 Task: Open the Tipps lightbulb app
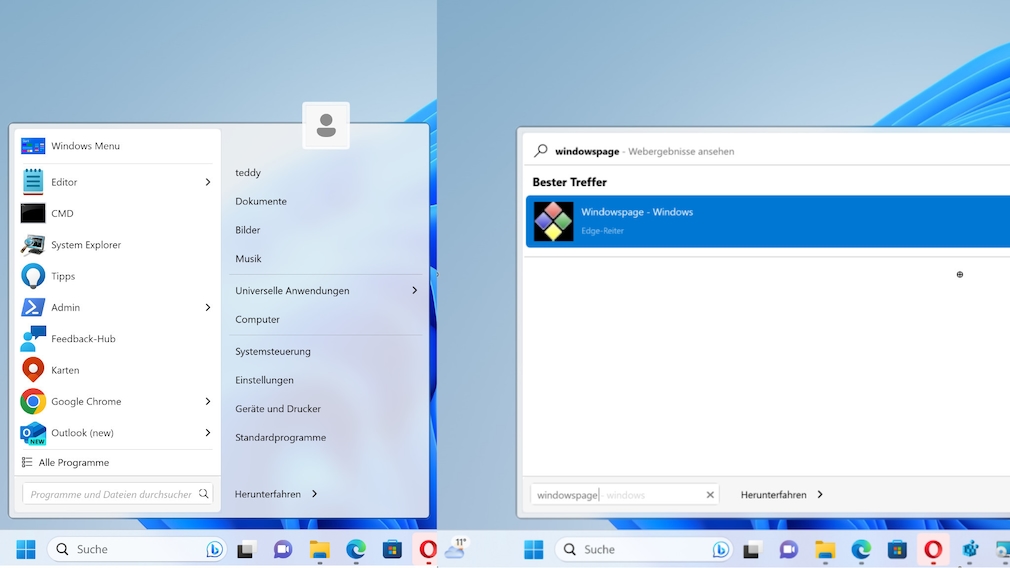tap(33, 276)
